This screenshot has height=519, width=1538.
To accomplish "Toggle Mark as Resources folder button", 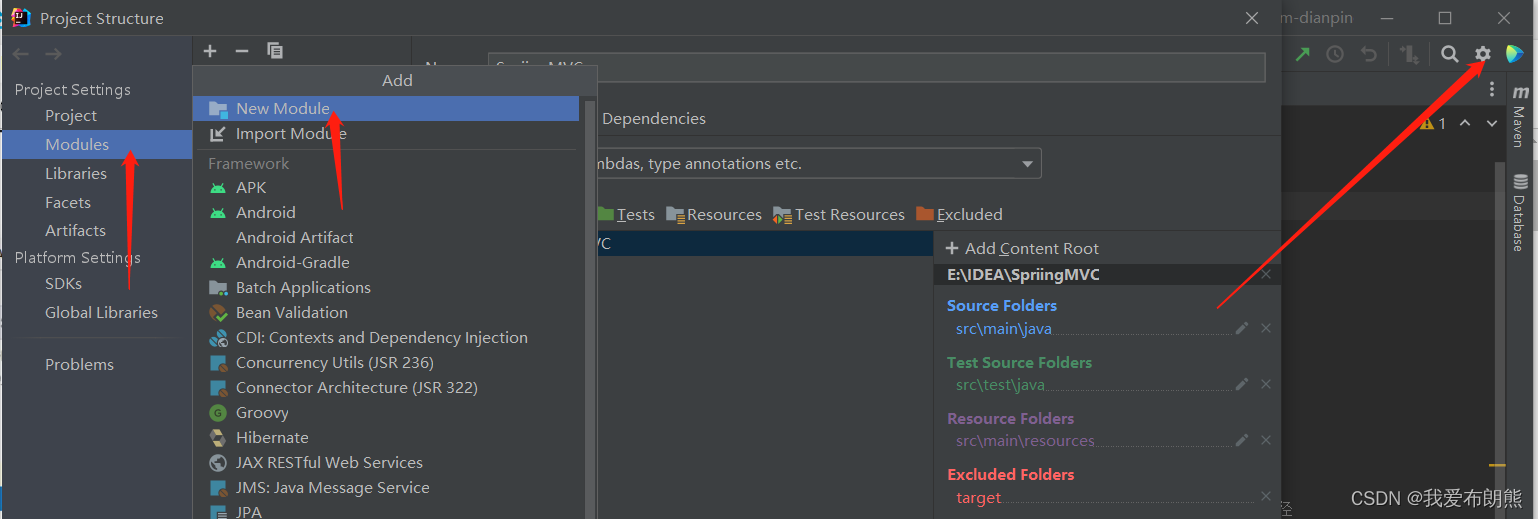I will tap(714, 214).
